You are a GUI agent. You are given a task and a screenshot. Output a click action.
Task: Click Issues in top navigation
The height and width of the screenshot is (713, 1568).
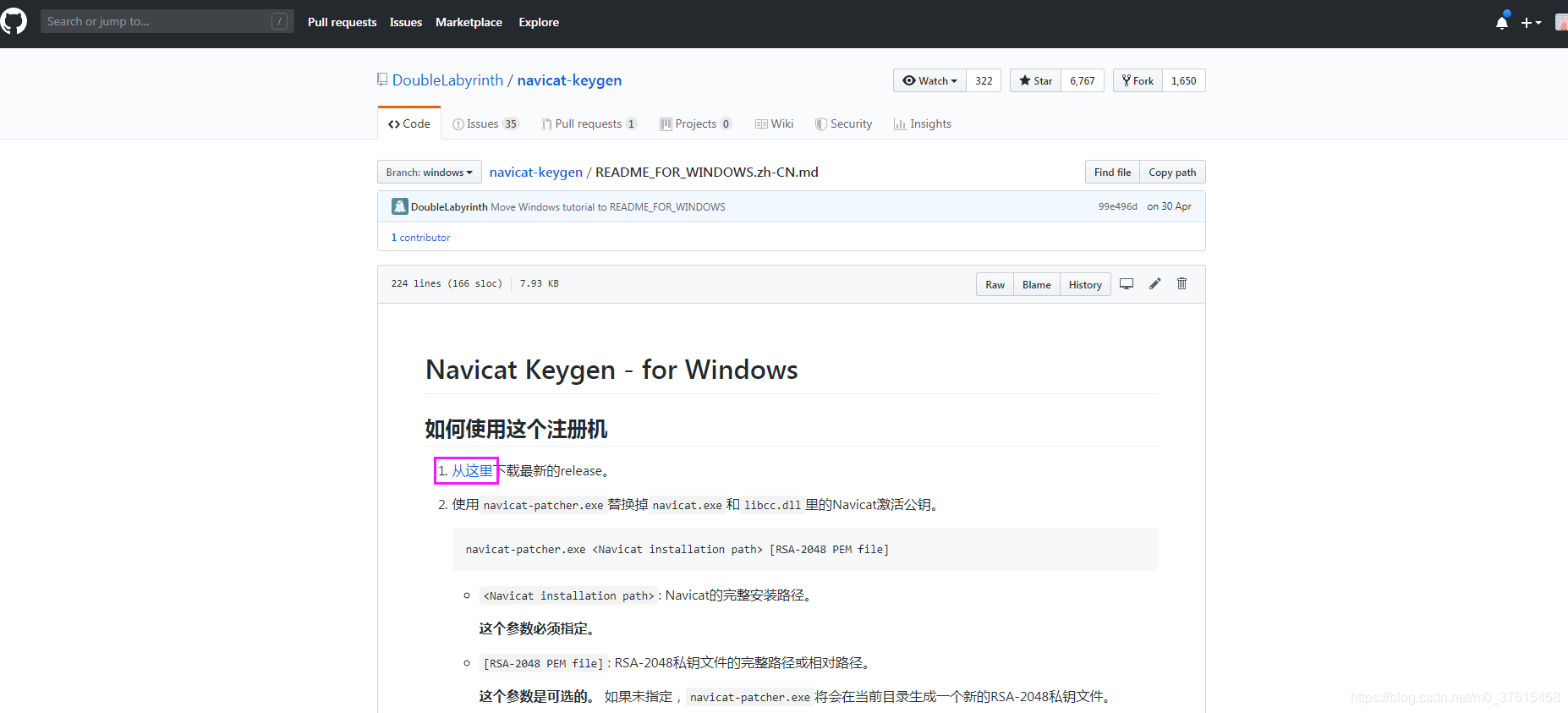pos(406,22)
